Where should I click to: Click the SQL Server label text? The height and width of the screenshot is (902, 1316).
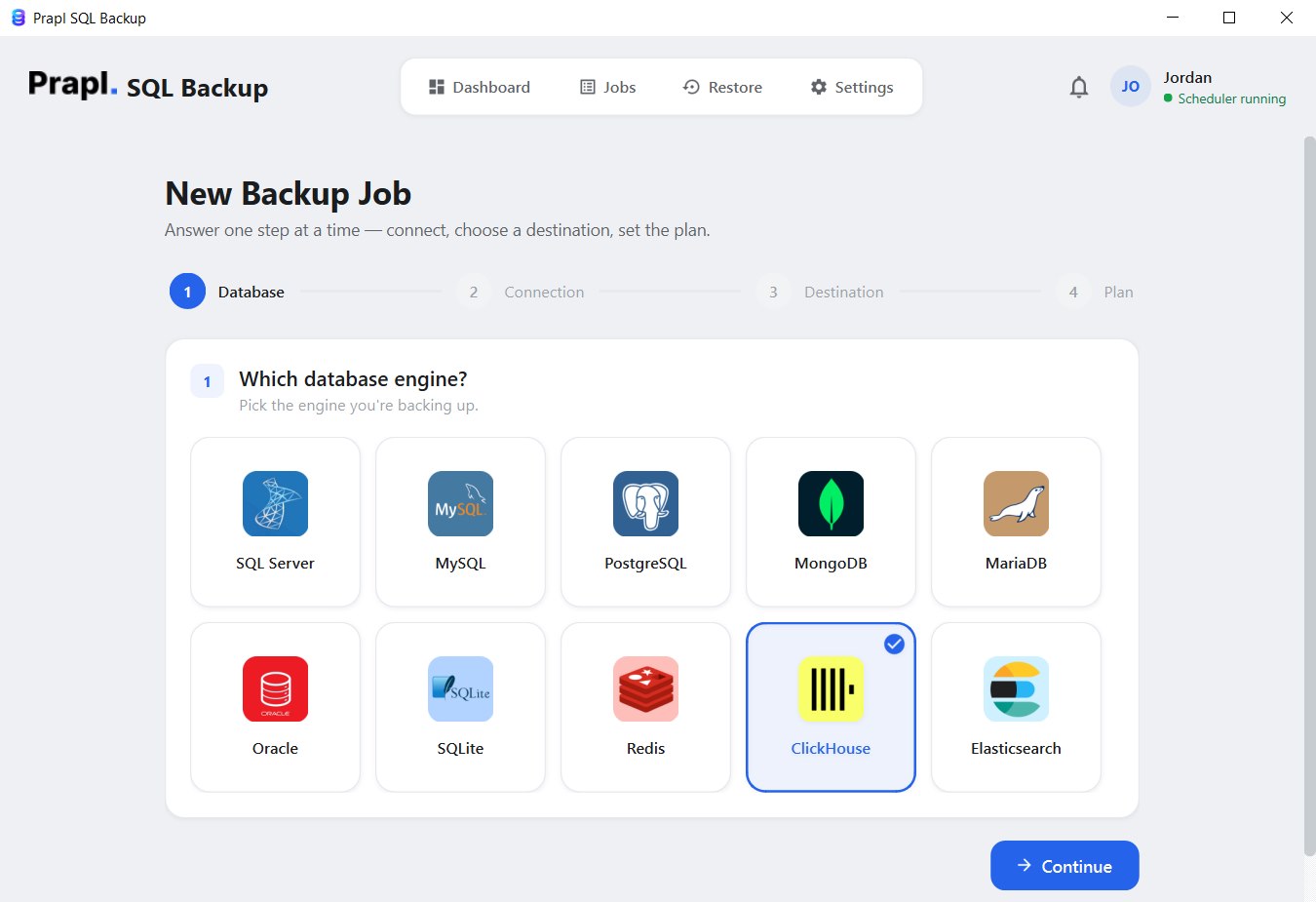click(275, 564)
